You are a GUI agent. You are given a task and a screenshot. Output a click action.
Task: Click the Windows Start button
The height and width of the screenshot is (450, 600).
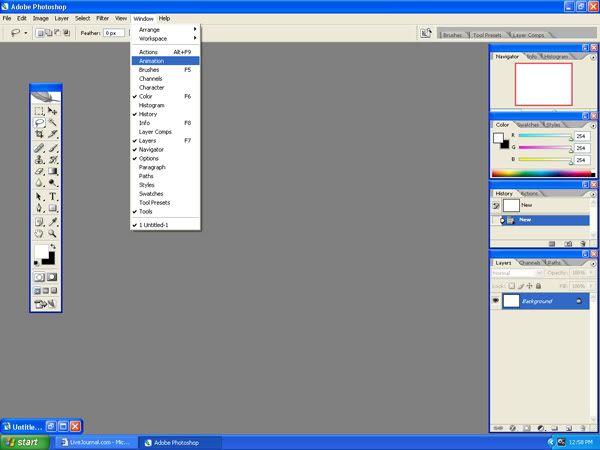(25, 442)
